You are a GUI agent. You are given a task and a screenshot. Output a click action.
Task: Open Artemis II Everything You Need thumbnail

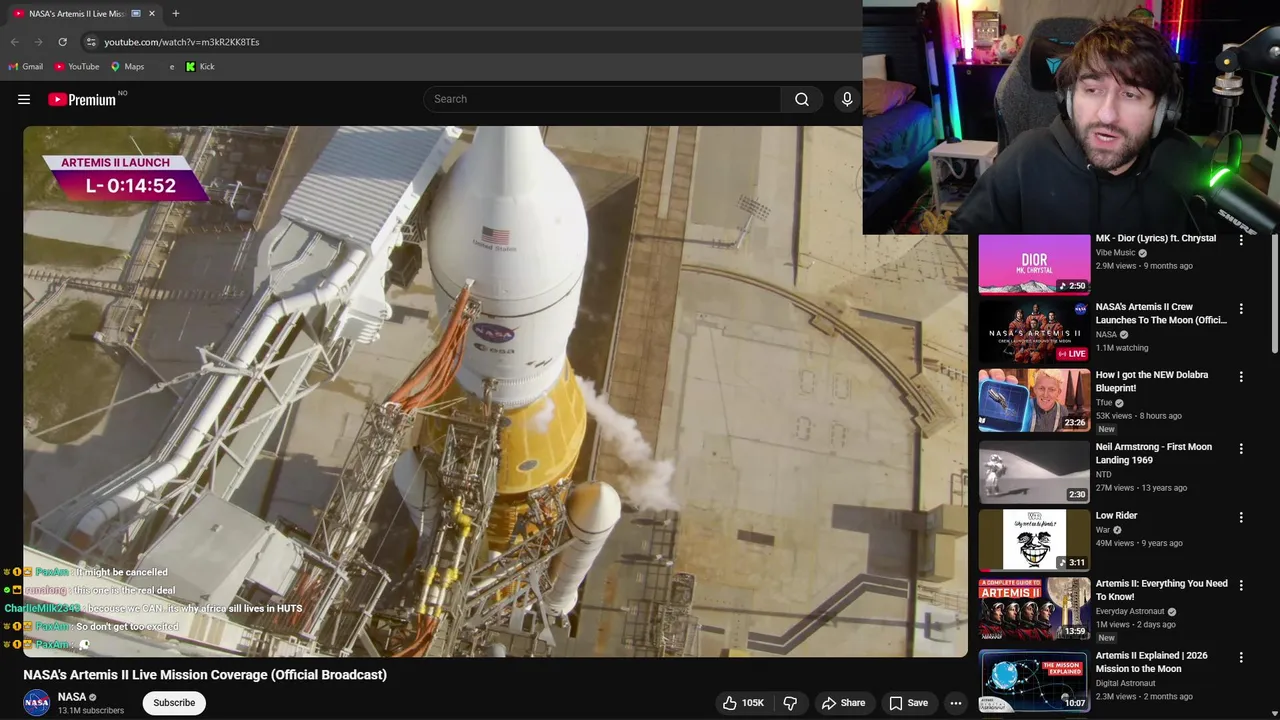click(x=1034, y=608)
